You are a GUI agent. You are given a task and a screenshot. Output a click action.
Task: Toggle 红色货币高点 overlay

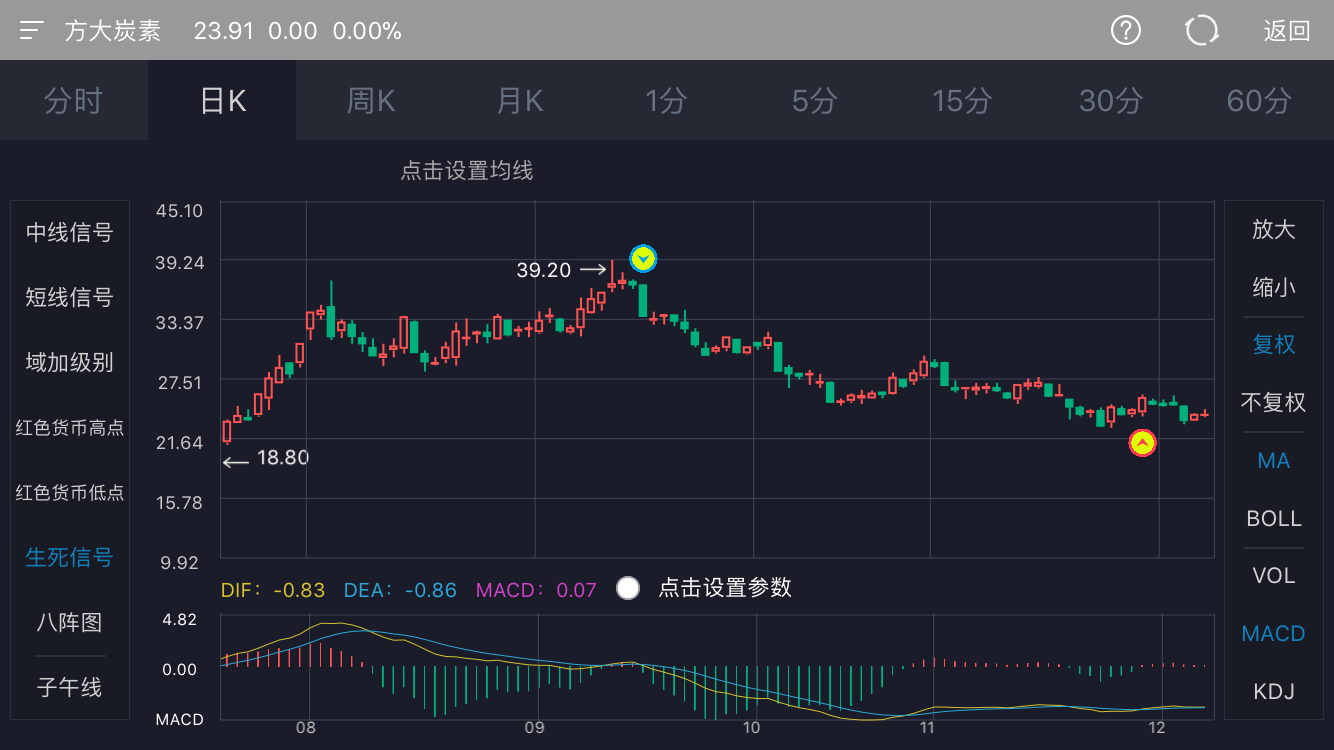coord(70,428)
